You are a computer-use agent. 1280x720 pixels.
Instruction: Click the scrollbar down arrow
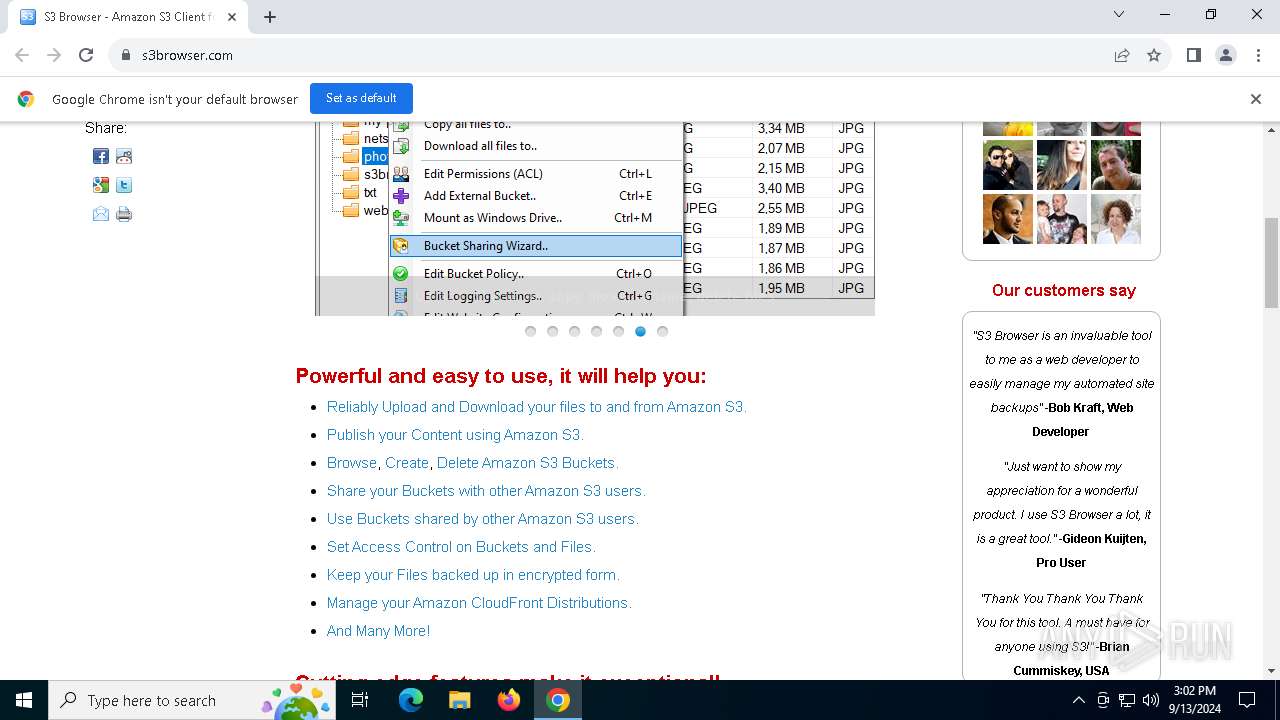[x=1272, y=671]
